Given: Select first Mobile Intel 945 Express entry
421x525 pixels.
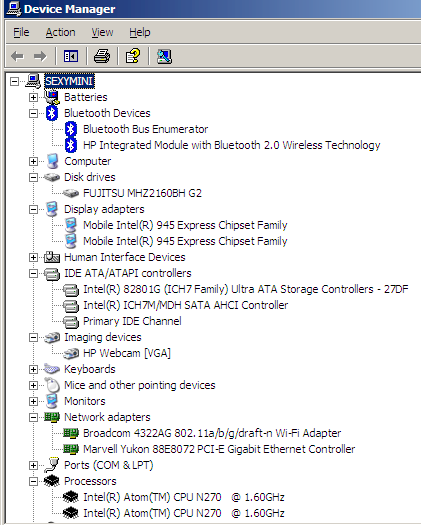Looking at the screenshot, I should (x=185, y=225).
